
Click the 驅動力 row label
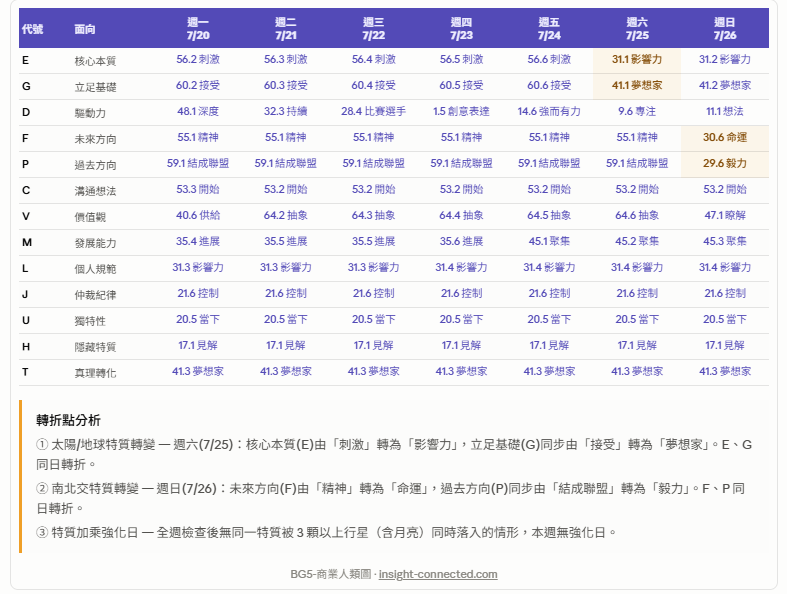coord(90,113)
